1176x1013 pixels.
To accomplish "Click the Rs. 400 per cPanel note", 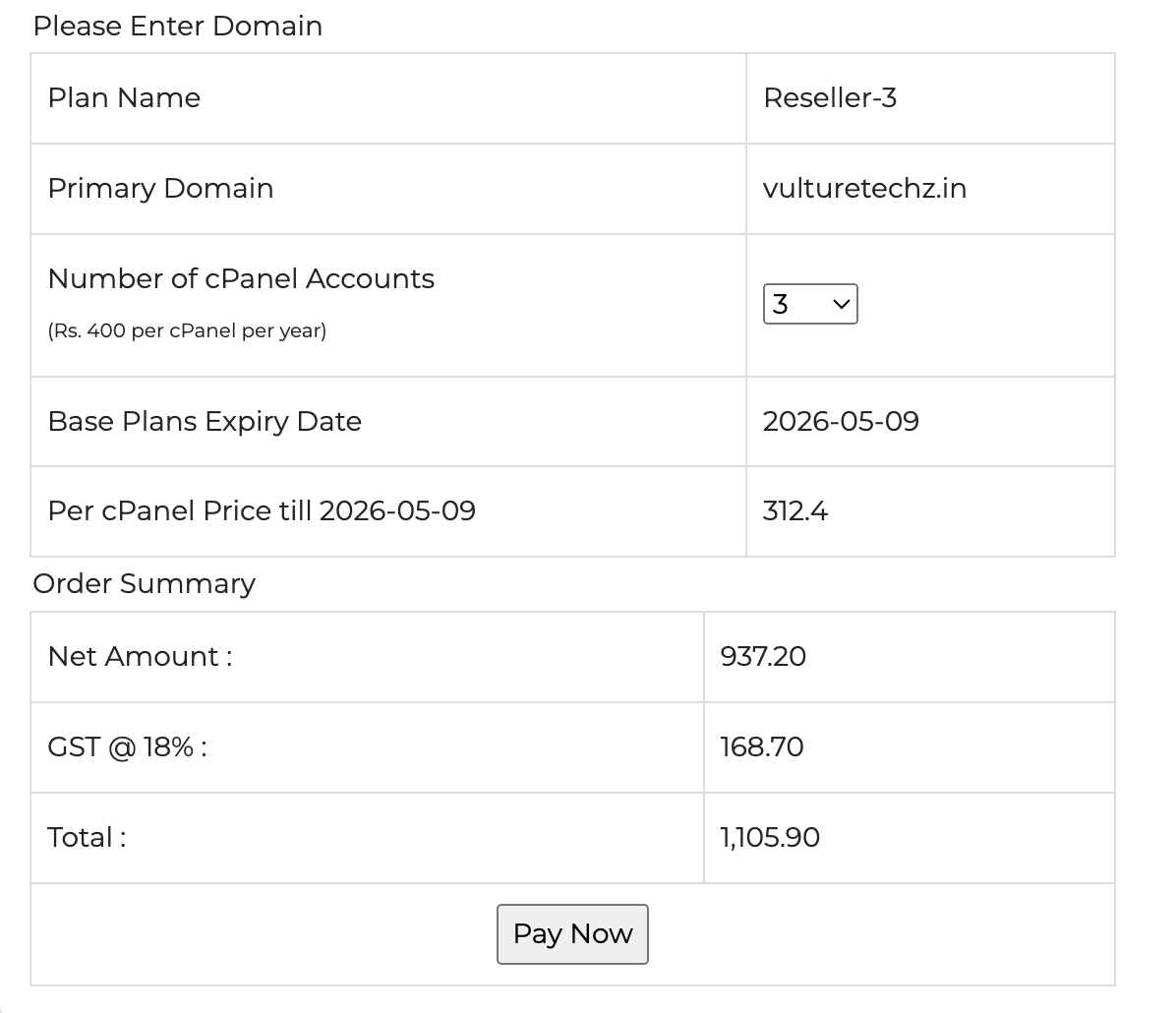I will pos(187,330).
